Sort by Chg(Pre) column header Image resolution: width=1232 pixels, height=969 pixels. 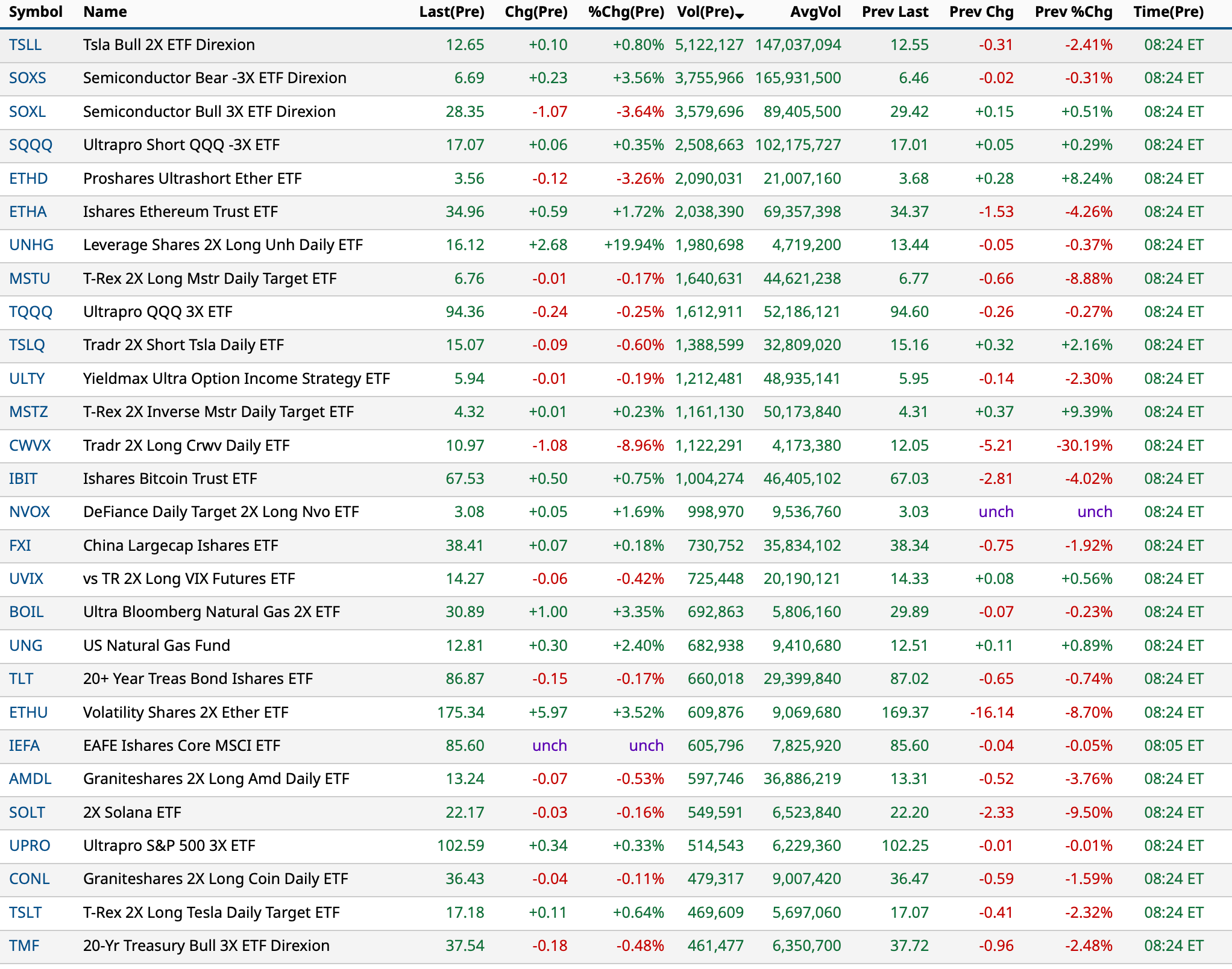(x=536, y=12)
